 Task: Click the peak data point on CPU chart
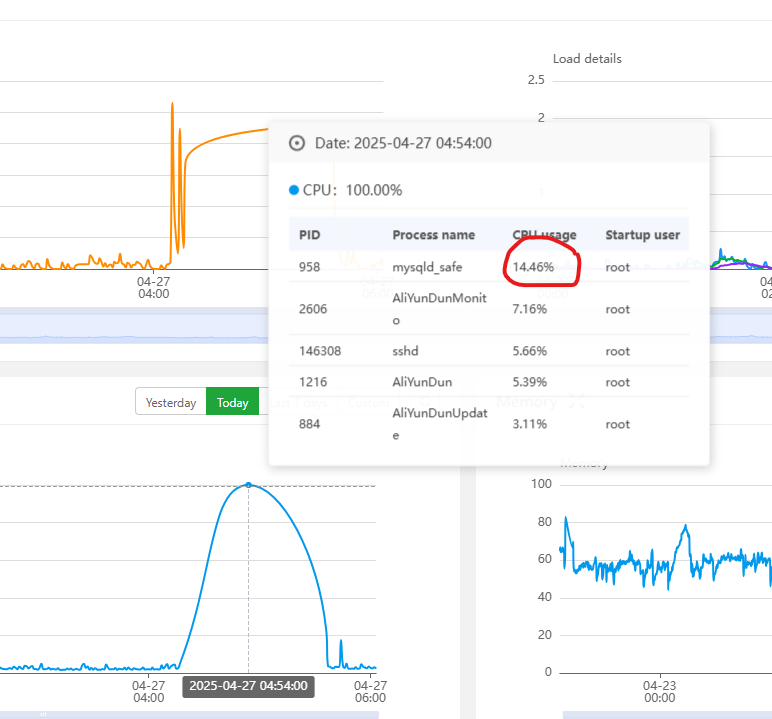coord(249,485)
